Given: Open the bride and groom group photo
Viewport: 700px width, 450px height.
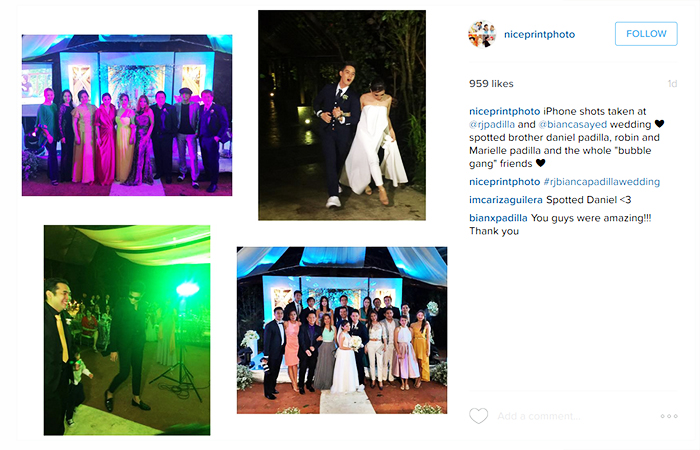Looking at the screenshot, I should pos(342,330).
